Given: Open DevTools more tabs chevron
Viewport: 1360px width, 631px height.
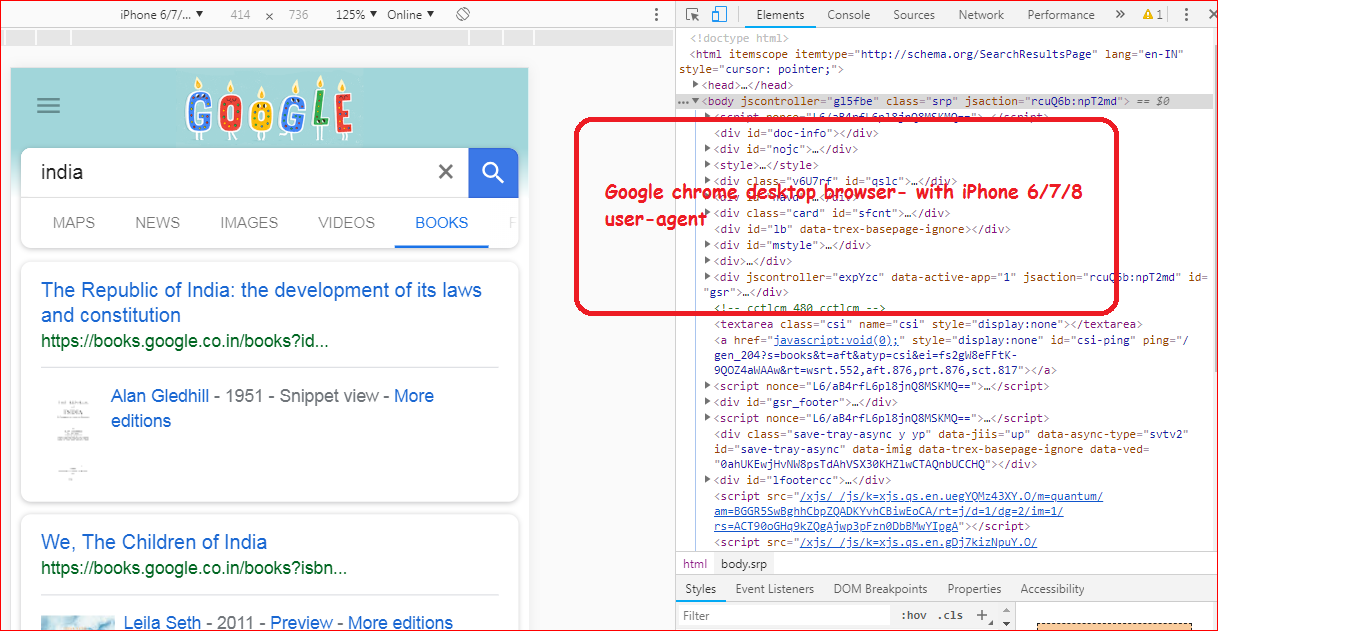Looking at the screenshot, I should (1120, 15).
